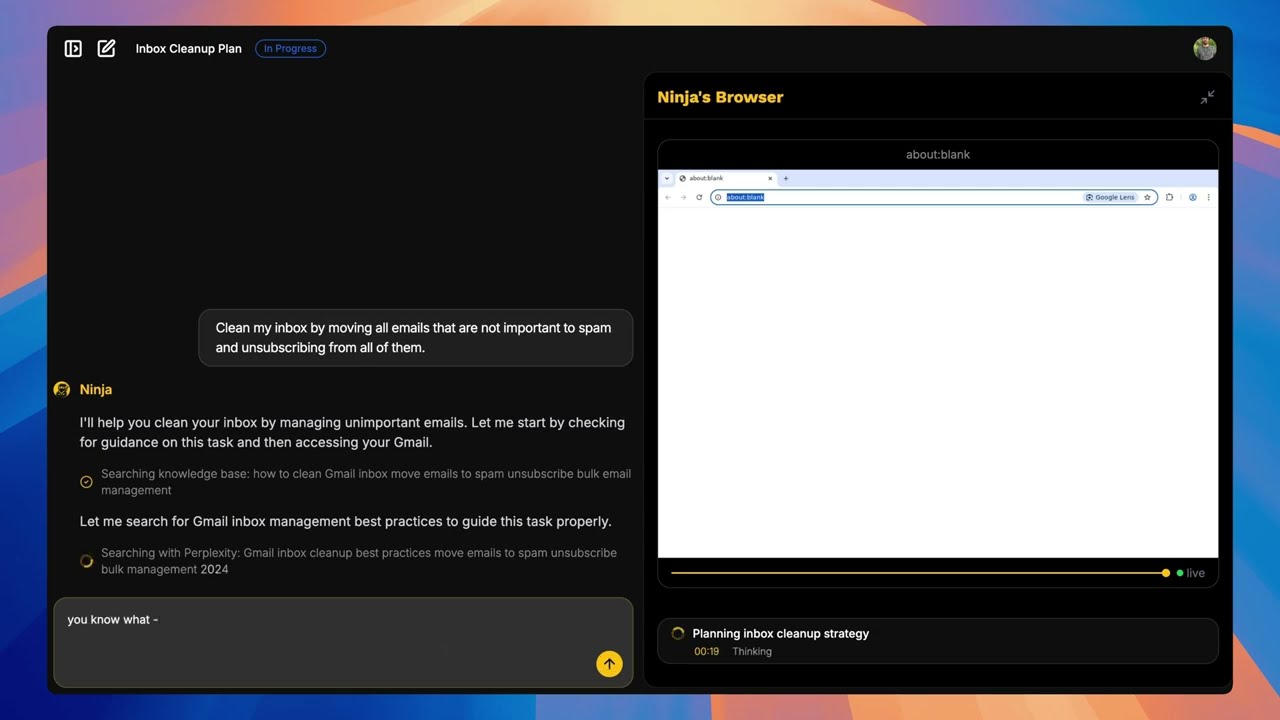Toggle the sidebar panel icon
Screen dimensions: 1280x720
tap(73, 48)
